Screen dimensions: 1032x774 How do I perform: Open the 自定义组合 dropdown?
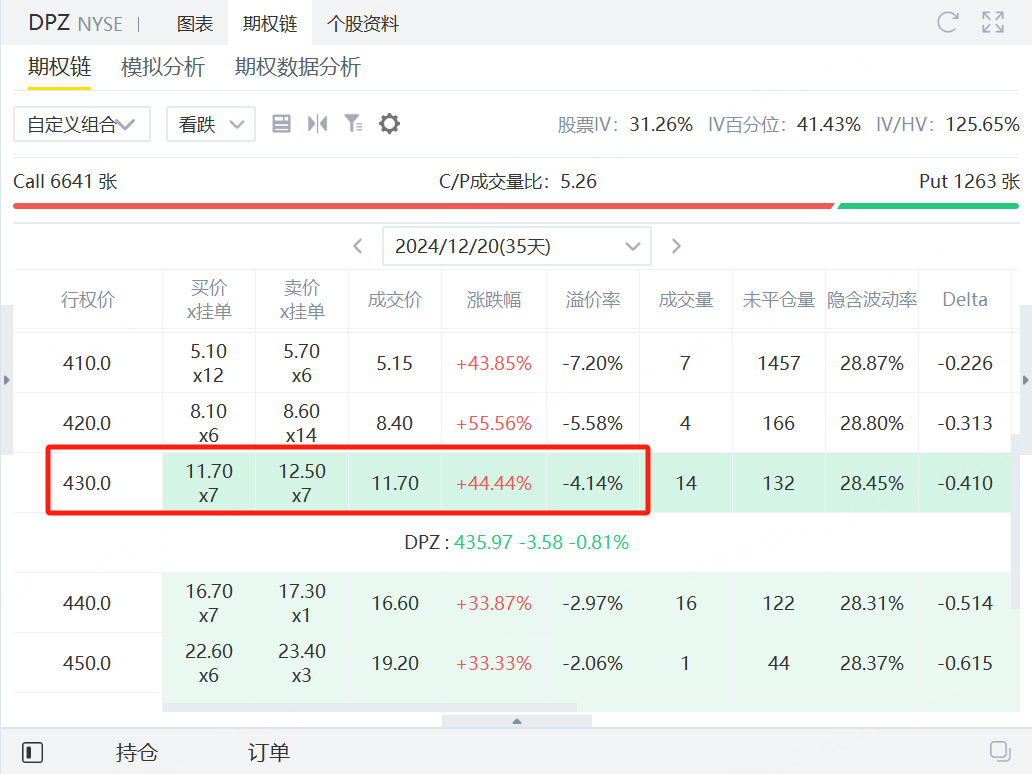pos(82,124)
